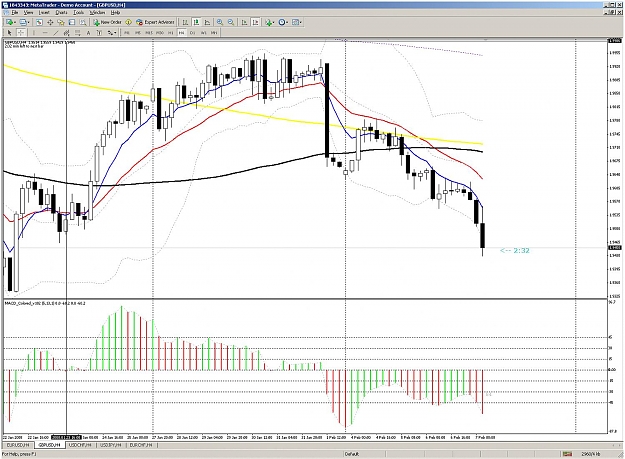Select the Vertical Line drawing tool
The height and width of the screenshot is (459, 625).
pyautogui.click(x=34, y=33)
